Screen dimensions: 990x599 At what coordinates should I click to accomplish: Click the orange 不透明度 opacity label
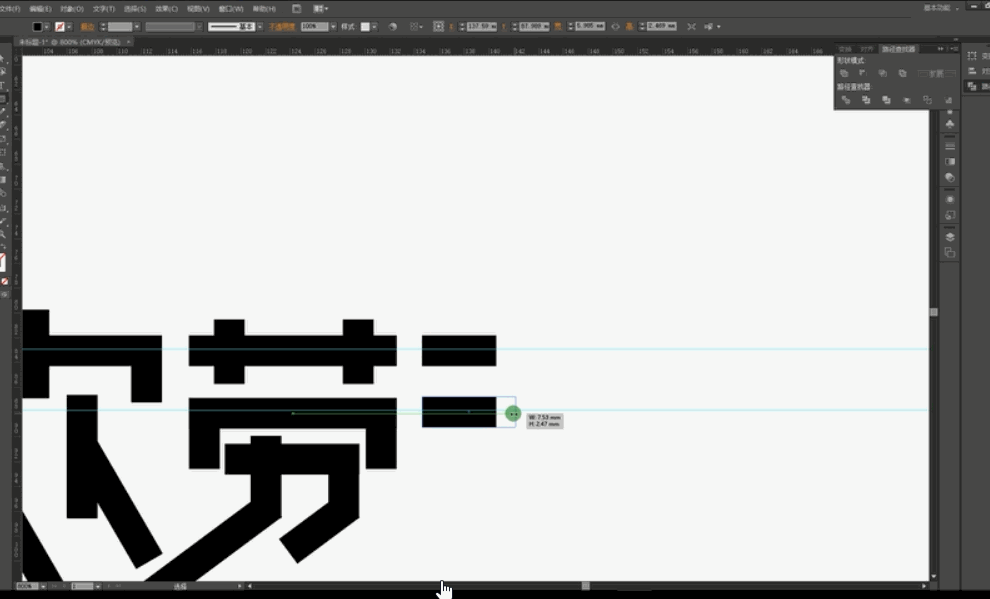282,27
